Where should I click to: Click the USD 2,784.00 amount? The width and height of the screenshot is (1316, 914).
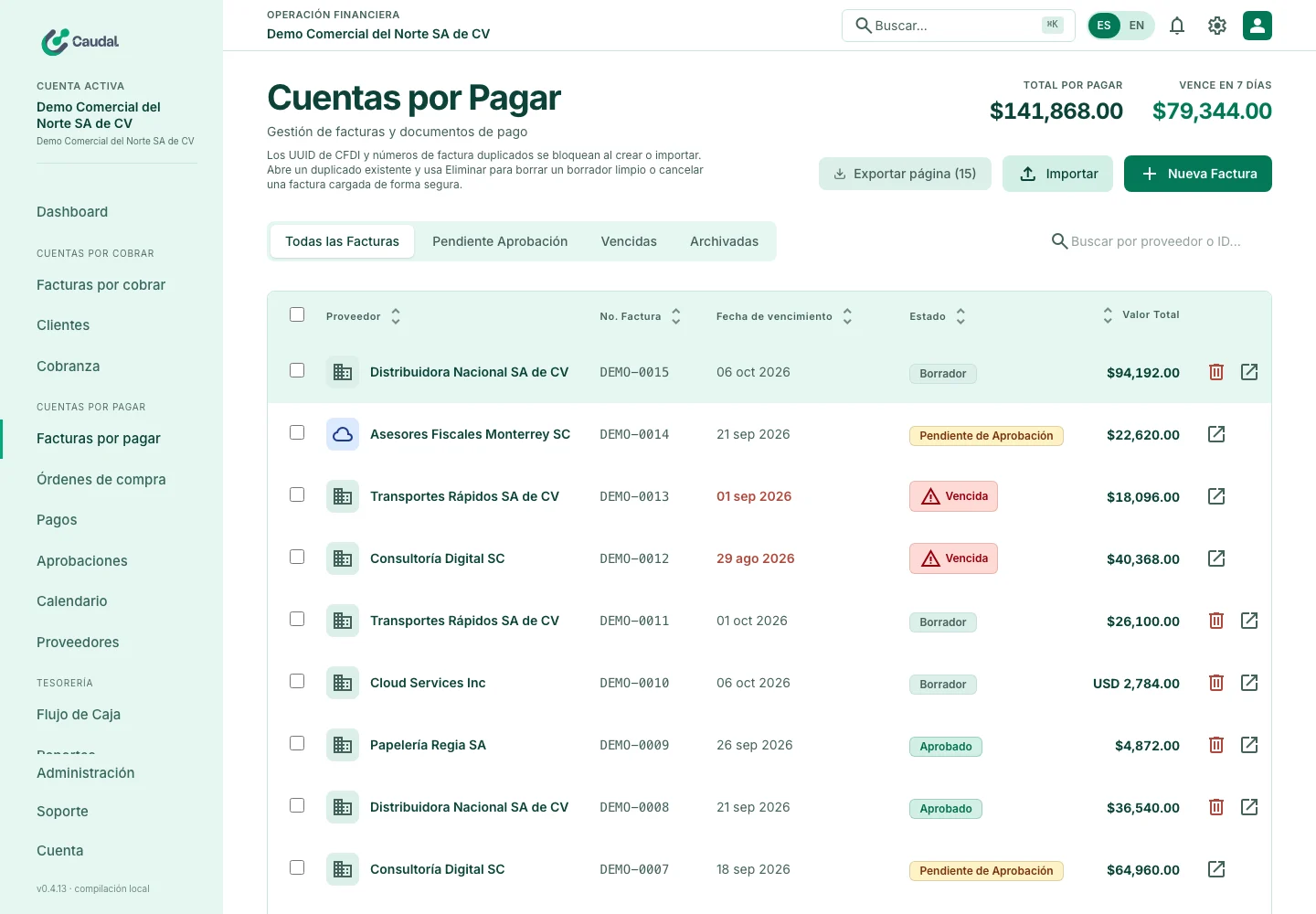[1136, 684]
